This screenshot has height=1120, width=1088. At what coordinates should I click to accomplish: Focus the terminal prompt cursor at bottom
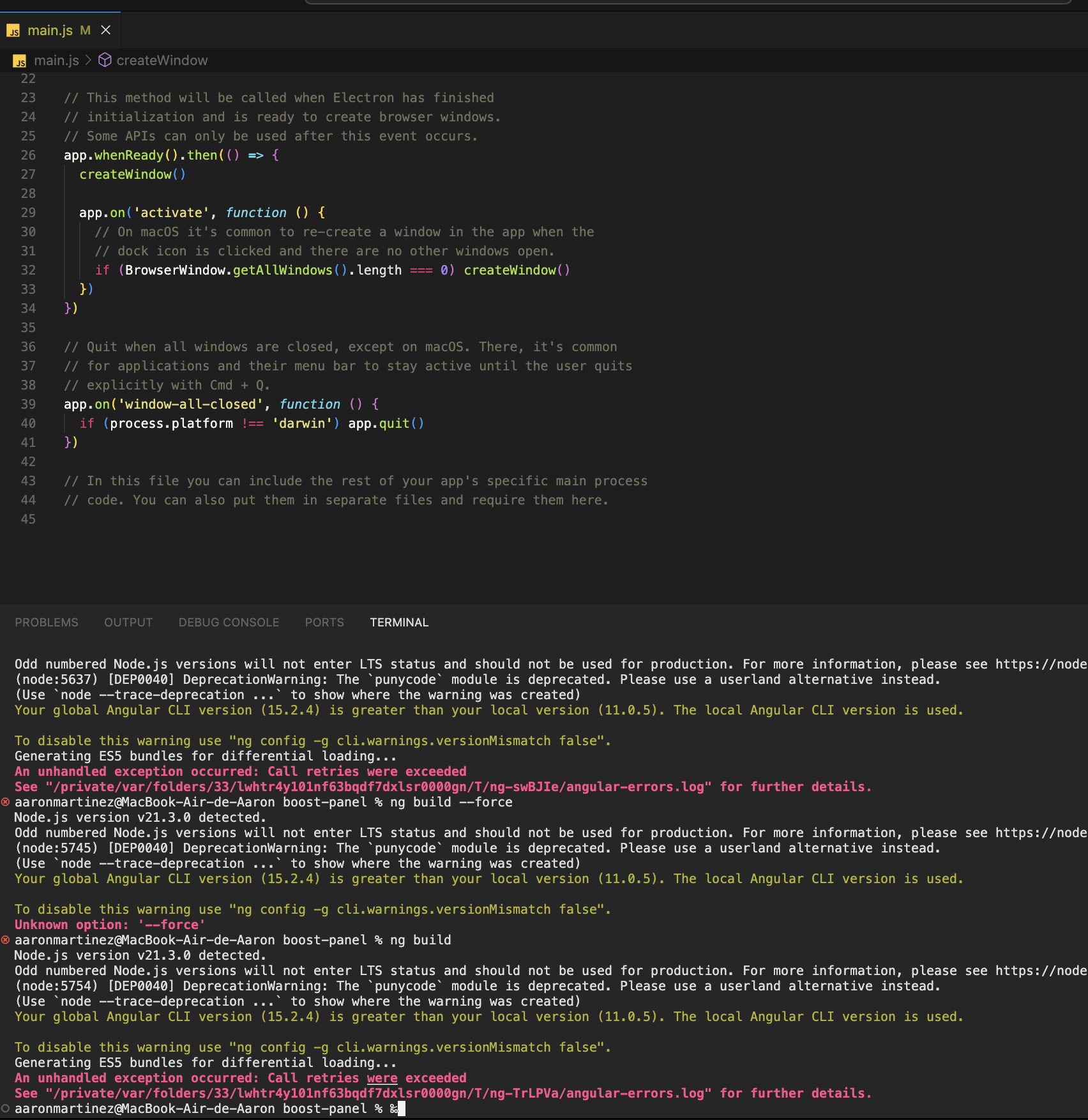(401, 1109)
